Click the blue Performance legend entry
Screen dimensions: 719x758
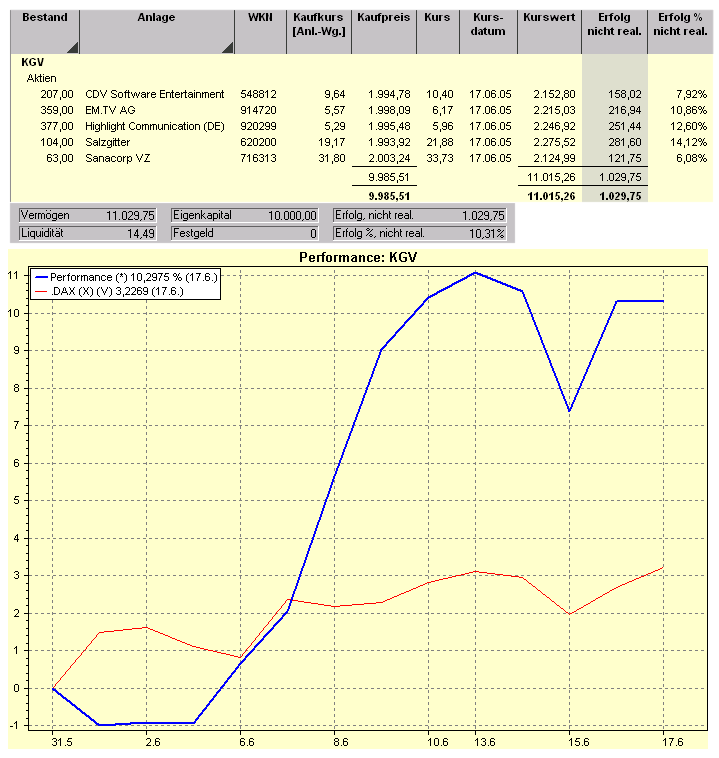click(x=127, y=277)
